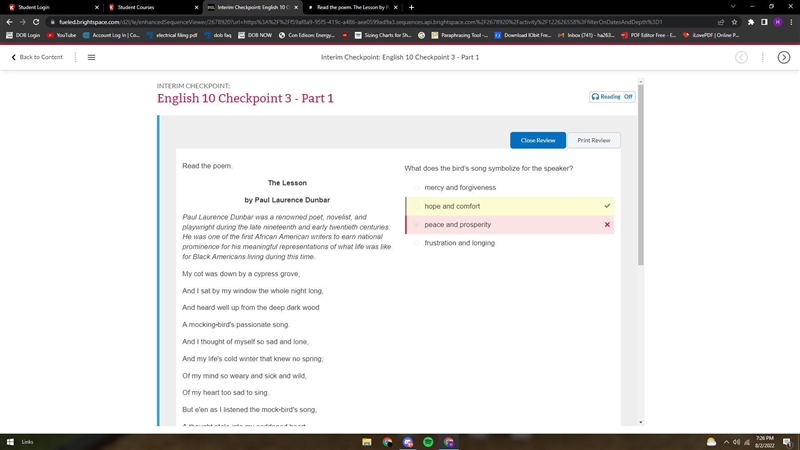Click the poem title 'The Lesson'
This screenshot has height=450, width=800.
pyautogui.click(x=287, y=183)
